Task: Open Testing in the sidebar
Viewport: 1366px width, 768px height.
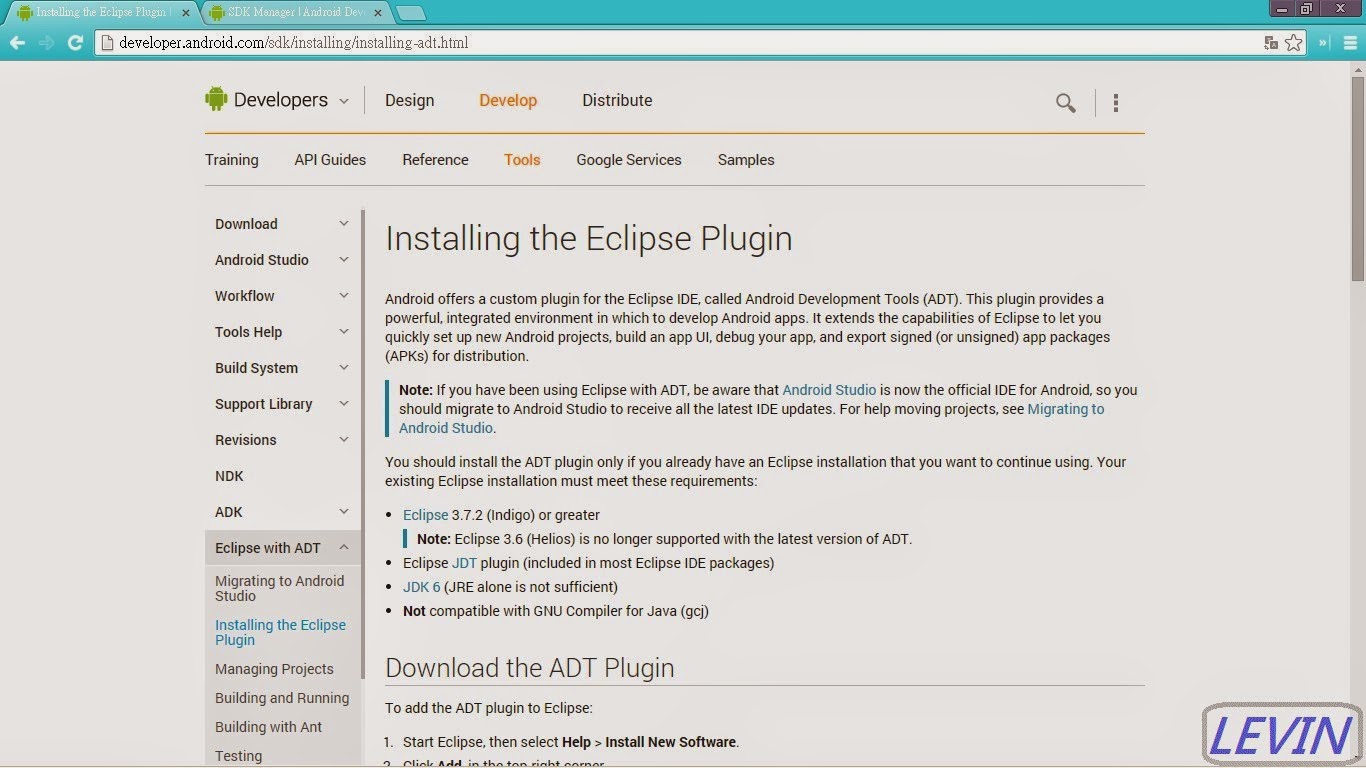Action: coord(239,756)
